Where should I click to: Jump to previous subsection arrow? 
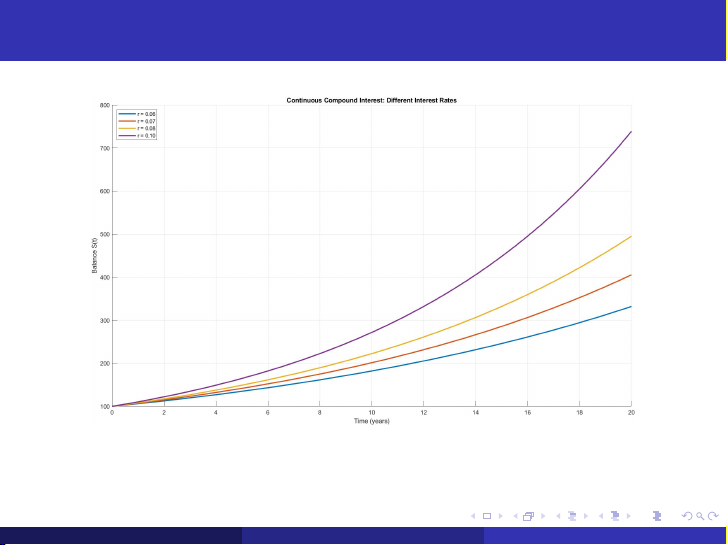[x=558, y=516]
